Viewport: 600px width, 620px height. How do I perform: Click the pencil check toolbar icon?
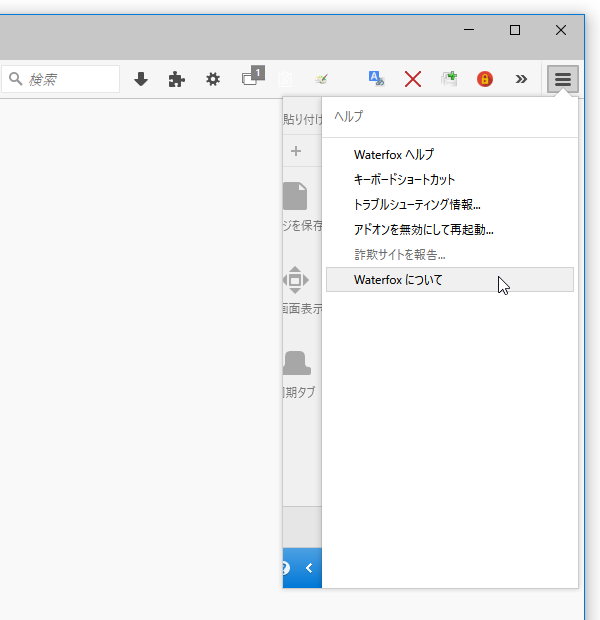point(322,79)
